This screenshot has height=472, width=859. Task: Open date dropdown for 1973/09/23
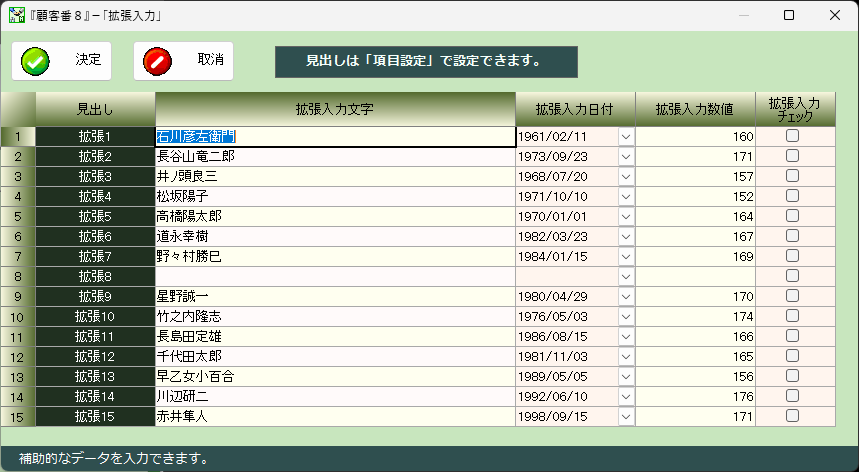tap(626, 157)
